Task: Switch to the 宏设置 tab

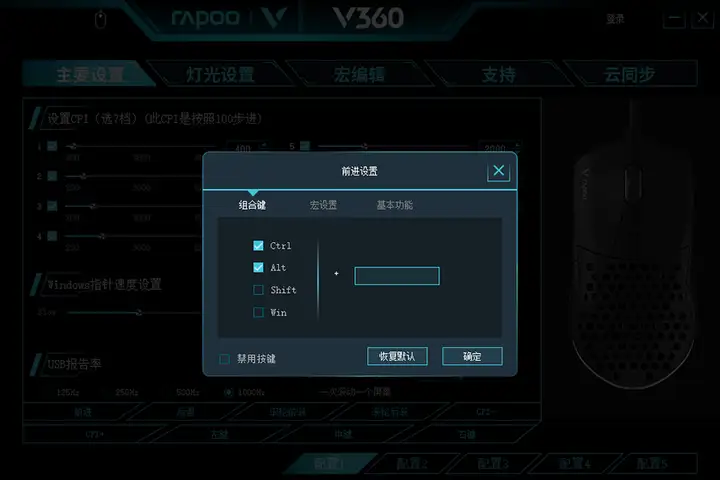Action: point(323,205)
